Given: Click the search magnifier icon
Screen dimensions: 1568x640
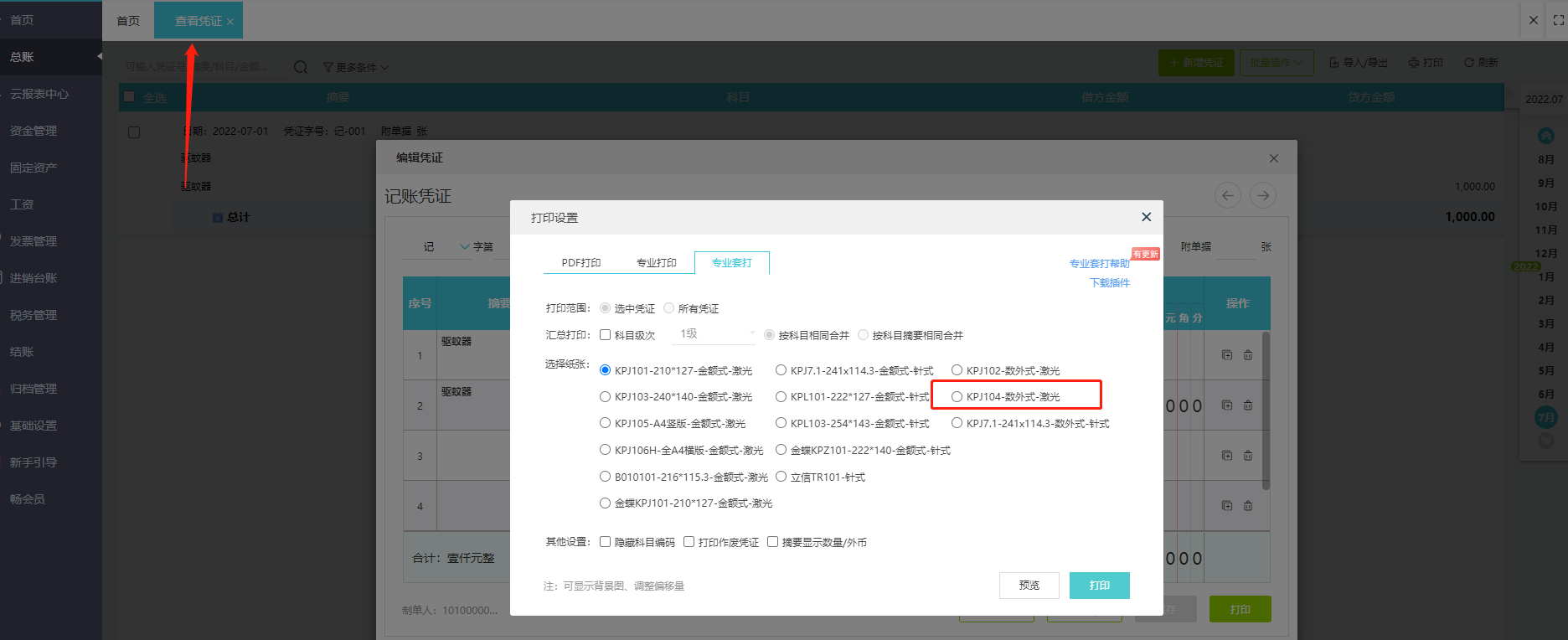Looking at the screenshot, I should 301,67.
